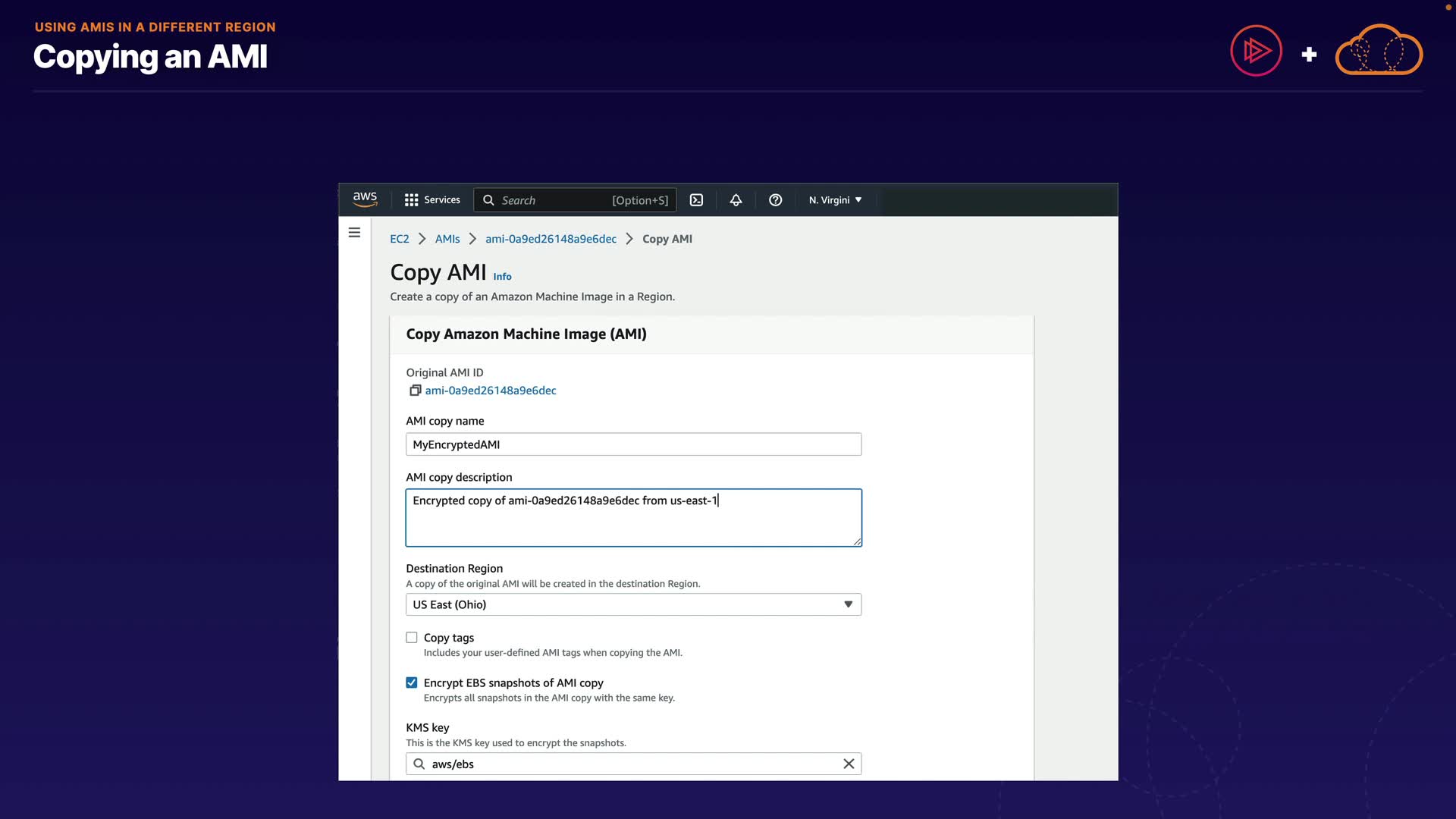This screenshot has width=1456, height=819.
Task: Open ami-0a9ed26148a9e6dec breadcrumb link
Action: (551, 239)
